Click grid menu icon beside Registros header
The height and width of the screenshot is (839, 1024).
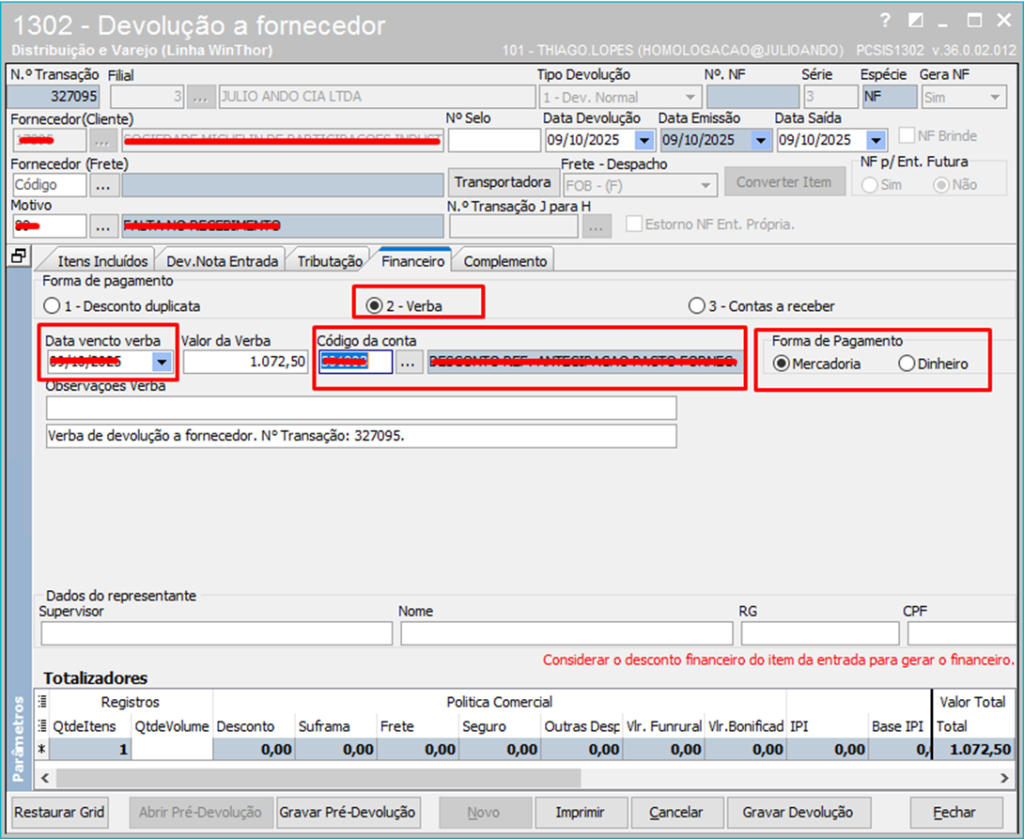[42, 702]
